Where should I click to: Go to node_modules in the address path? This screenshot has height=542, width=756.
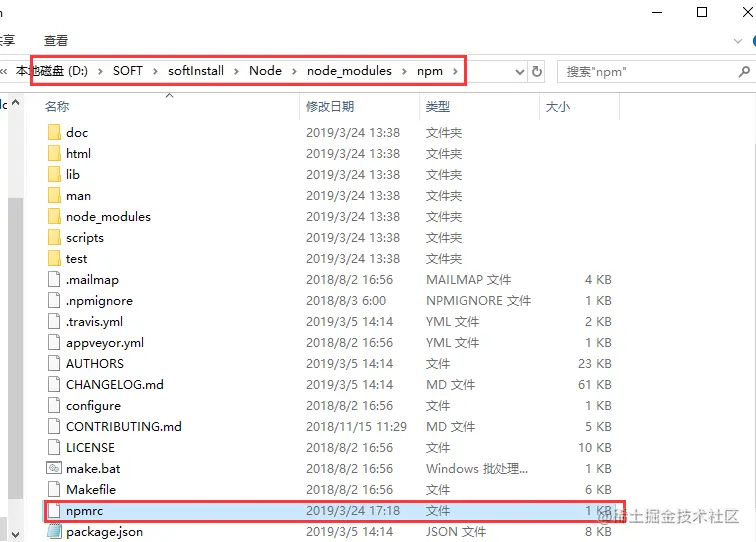point(349,71)
